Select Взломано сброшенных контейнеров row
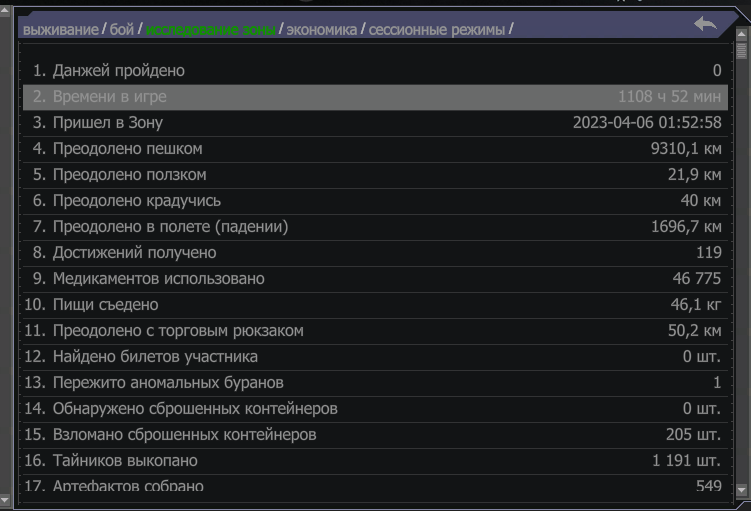751x511 pixels. click(x=376, y=435)
